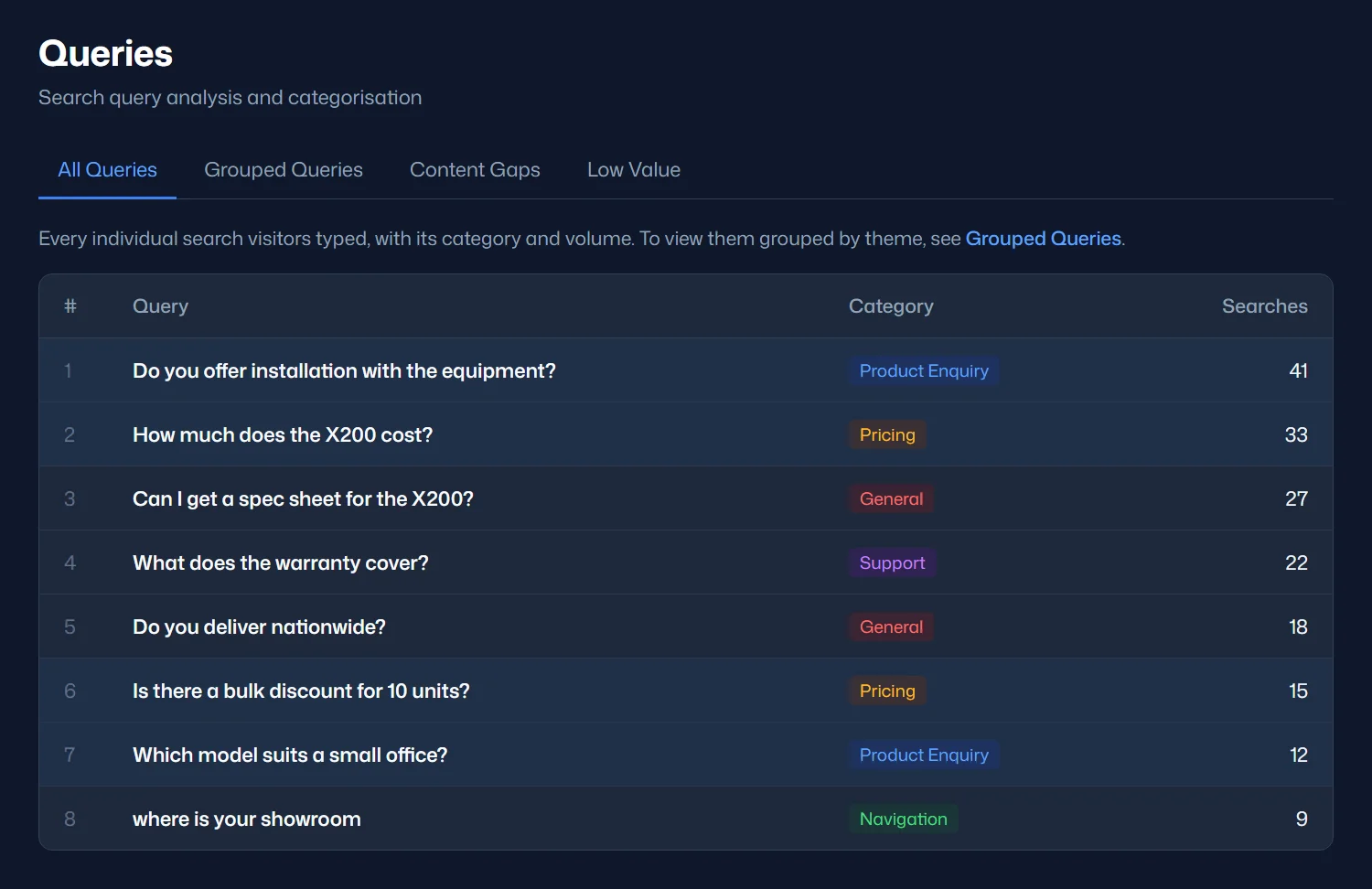Screen dimensions: 1372x889
Task: Click the Product Enquiry badge on the small office row
Action: 924,755
